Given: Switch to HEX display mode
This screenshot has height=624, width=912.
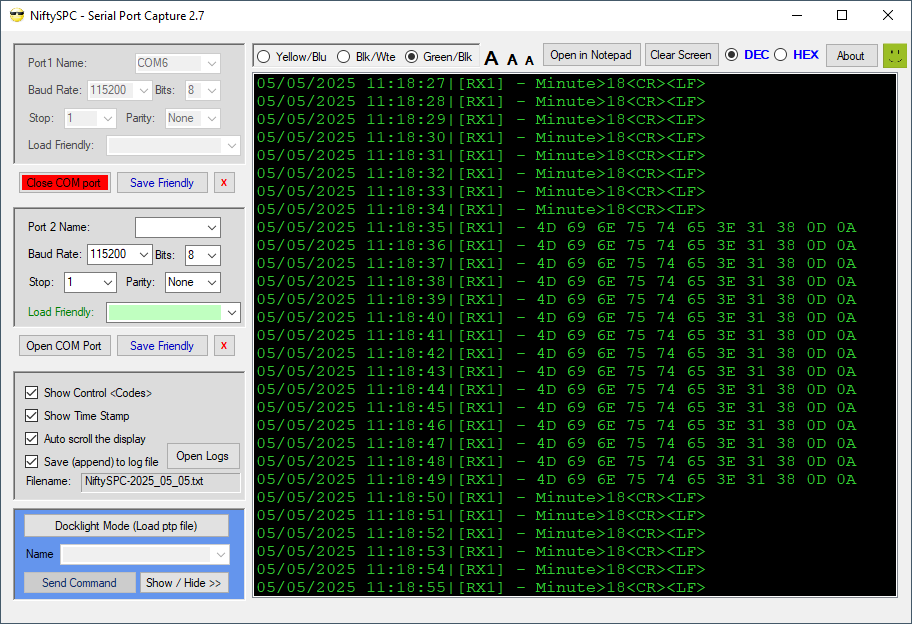Looking at the screenshot, I should point(796,55).
